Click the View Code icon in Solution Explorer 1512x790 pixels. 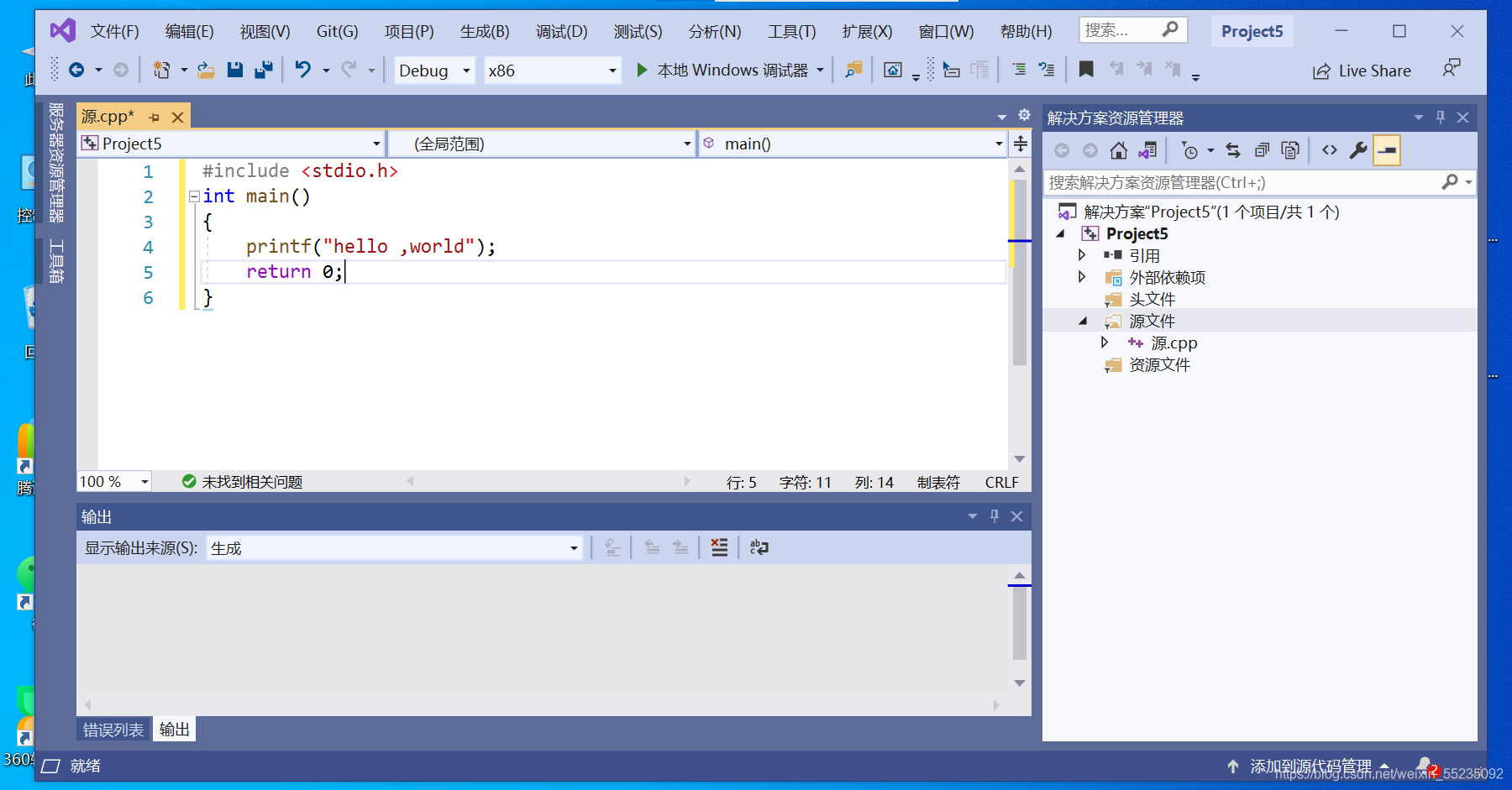click(1330, 150)
